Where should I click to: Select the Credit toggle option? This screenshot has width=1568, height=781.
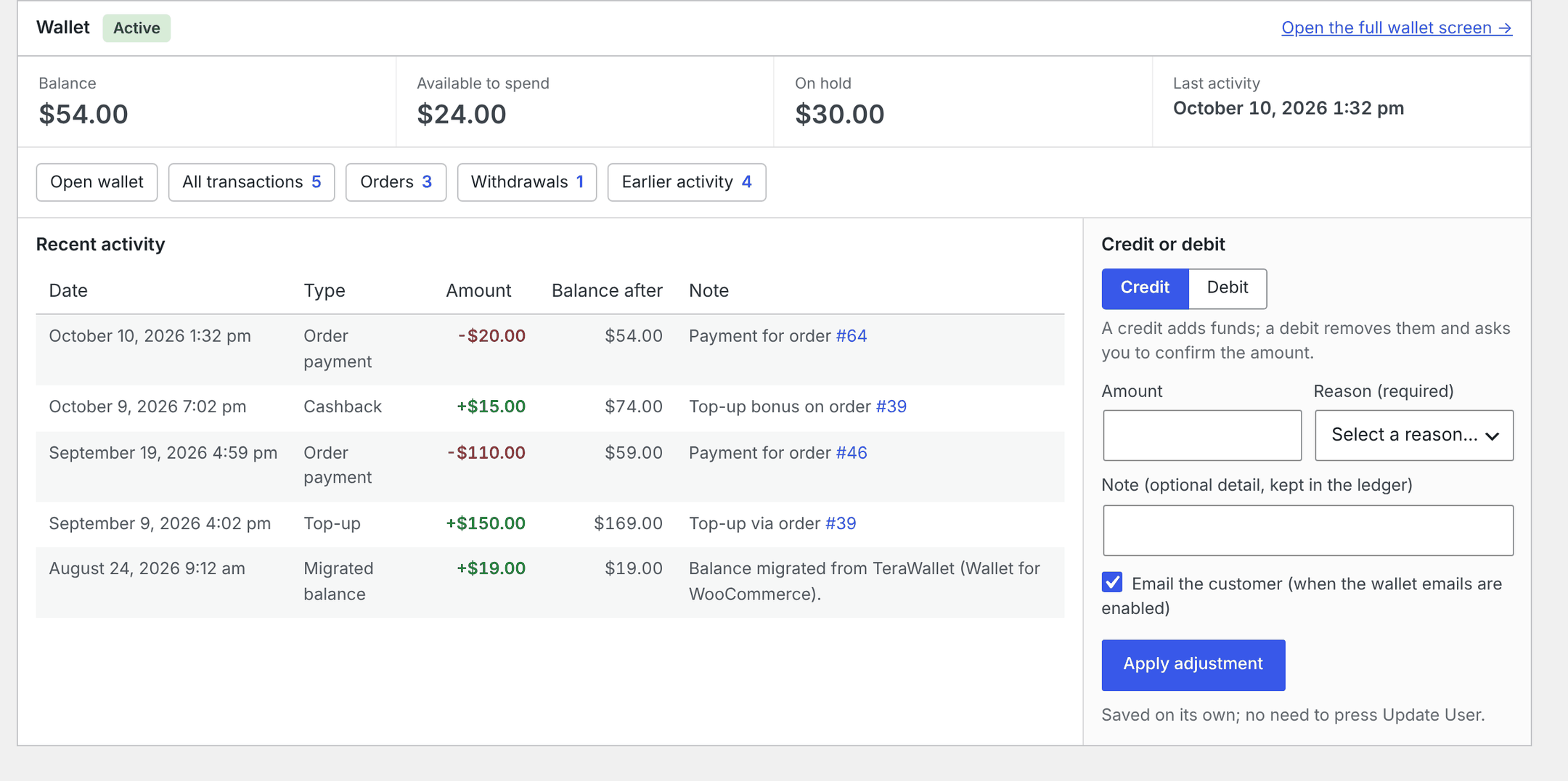pos(1145,288)
